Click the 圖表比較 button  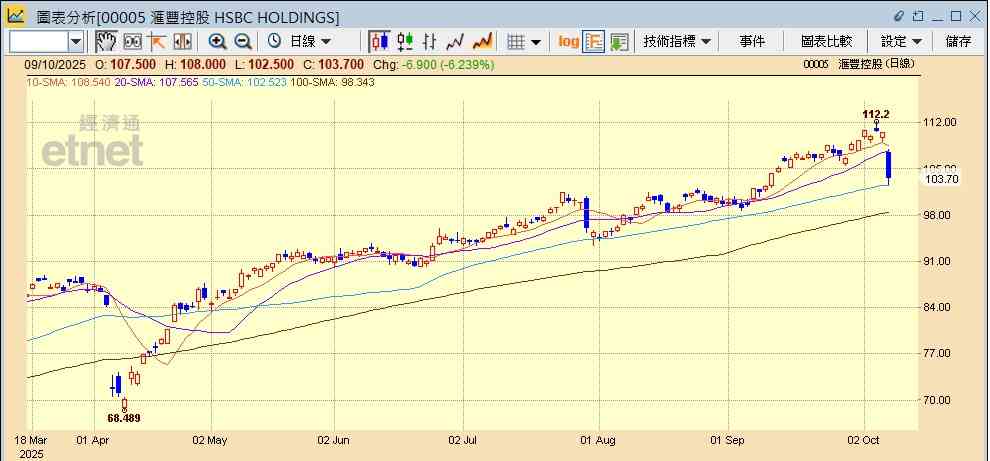(x=826, y=41)
